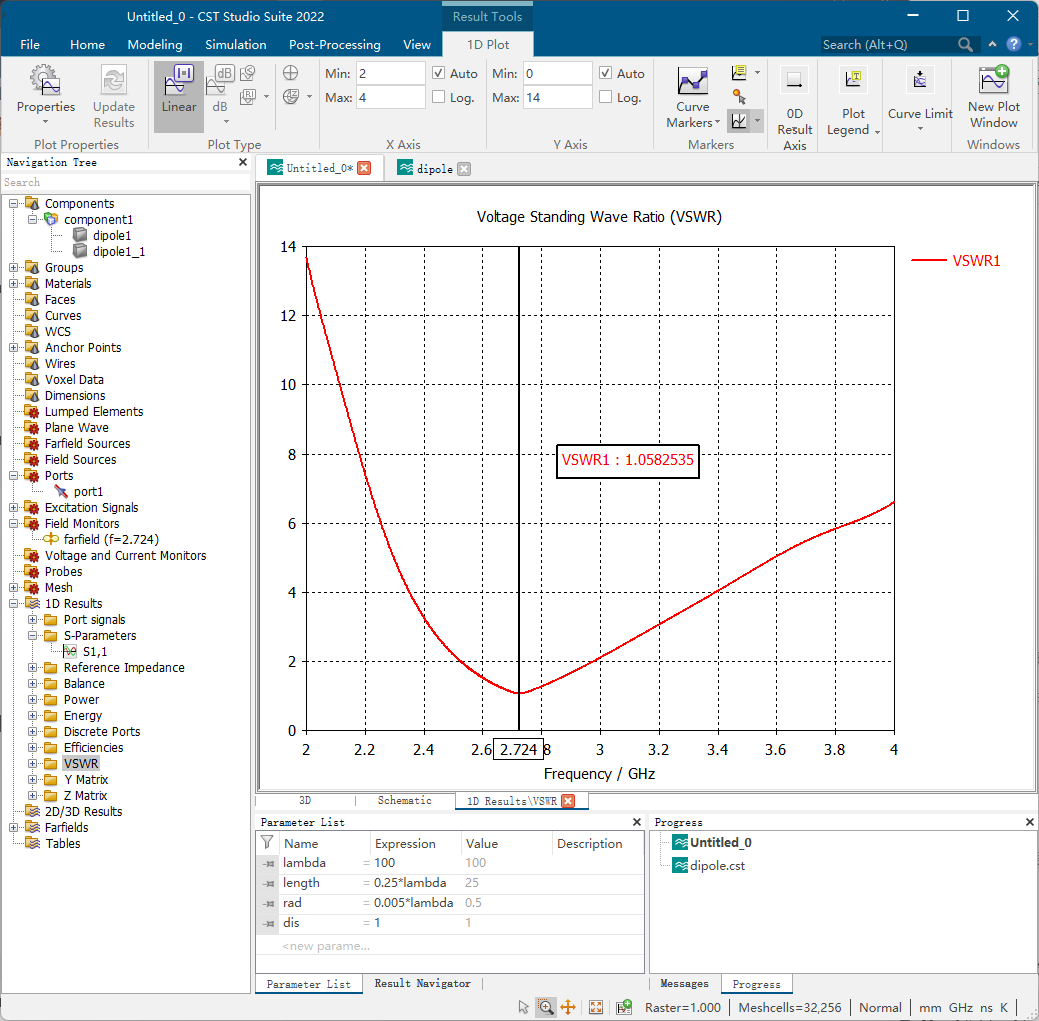
Task: Expand the VSWR folder node
Action: (x=32, y=763)
